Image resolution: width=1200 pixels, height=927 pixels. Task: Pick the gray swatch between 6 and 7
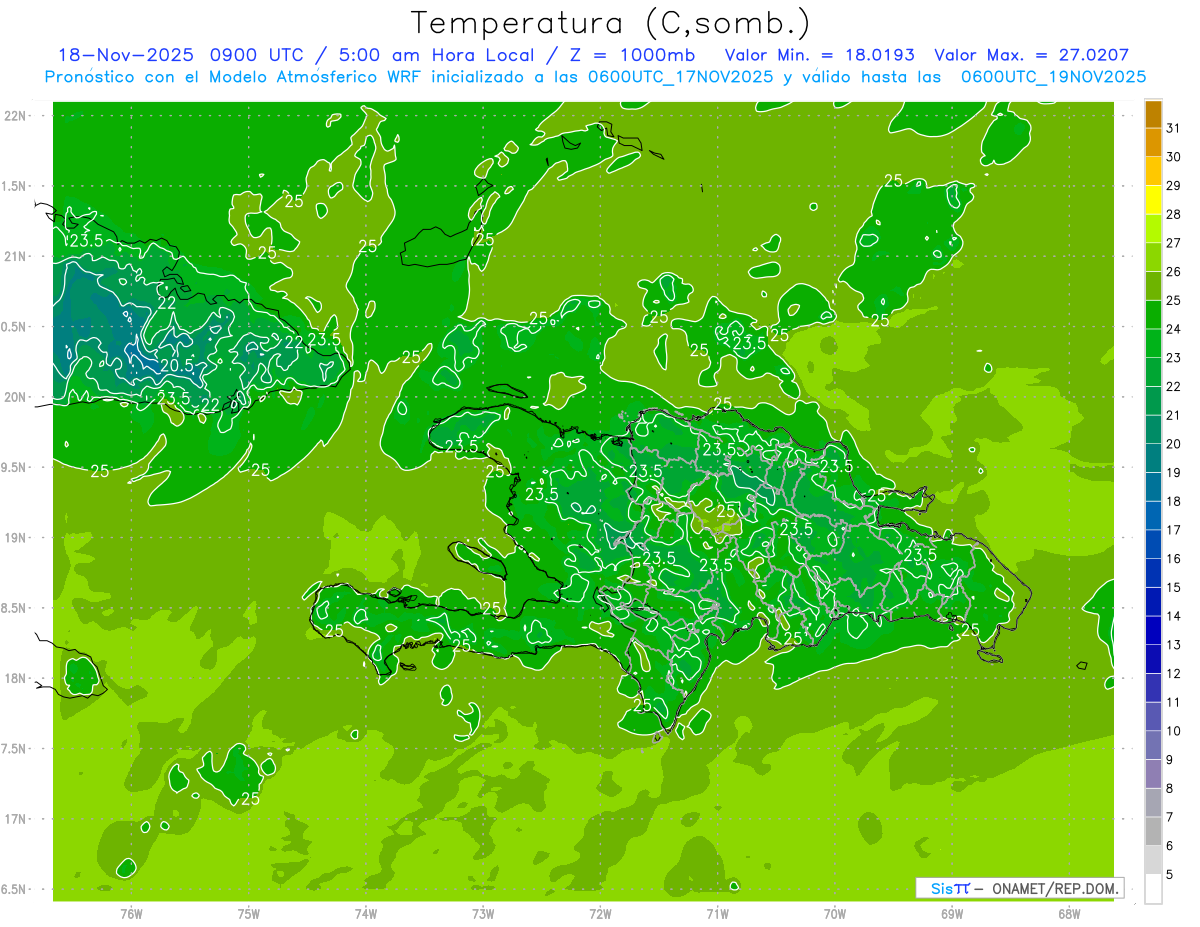coord(1153,832)
